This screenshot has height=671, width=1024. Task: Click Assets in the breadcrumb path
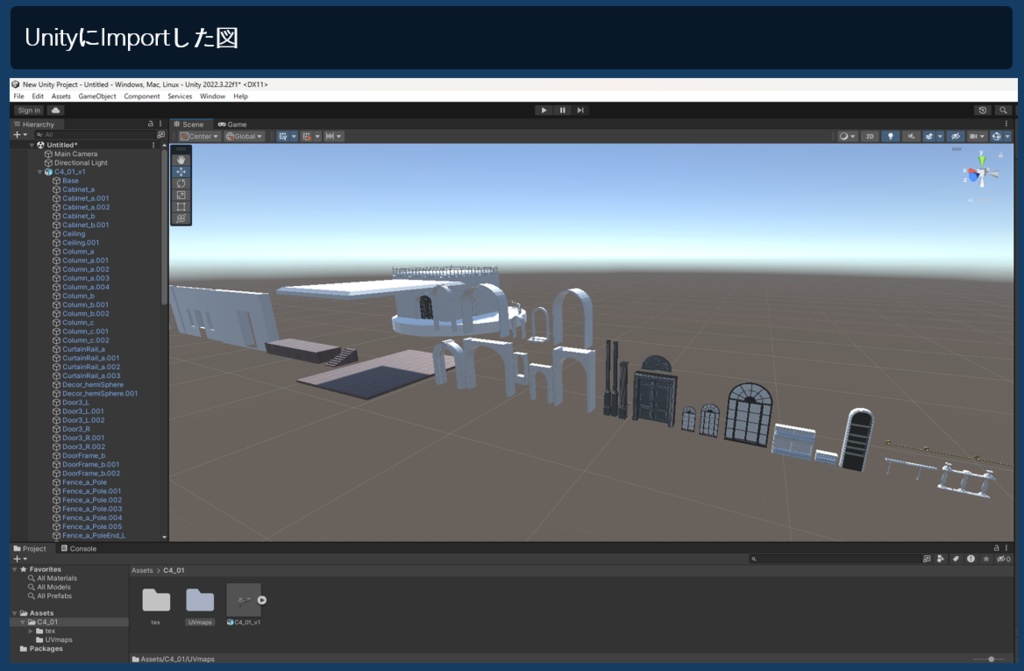(142, 570)
